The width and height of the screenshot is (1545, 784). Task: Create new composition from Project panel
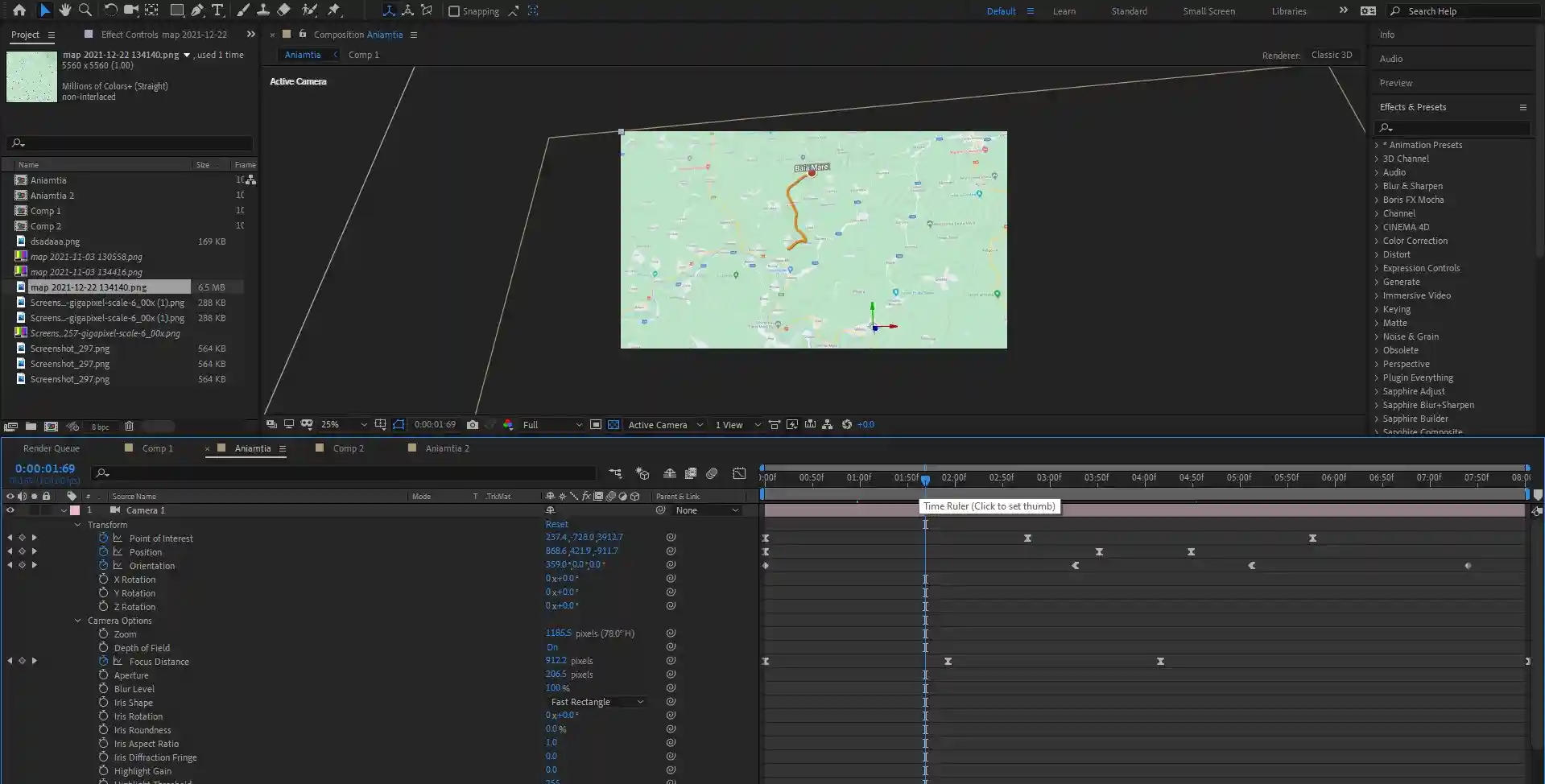click(51, 427)
